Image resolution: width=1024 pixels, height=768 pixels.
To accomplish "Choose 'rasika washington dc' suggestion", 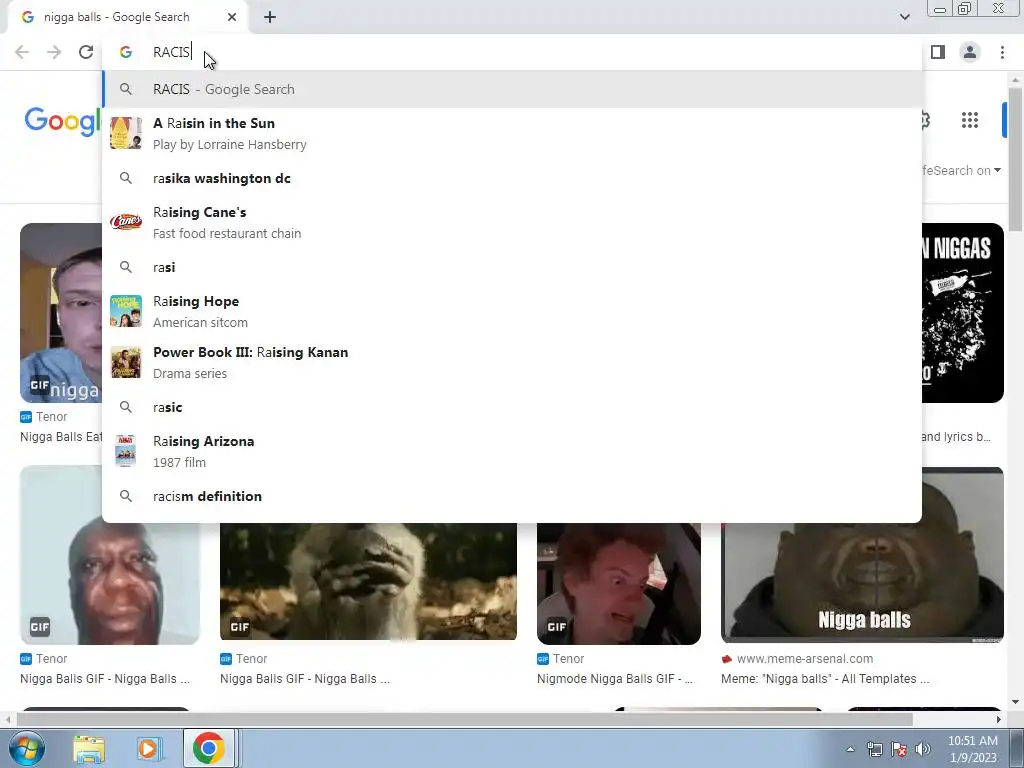I will [x=513, y=178].
